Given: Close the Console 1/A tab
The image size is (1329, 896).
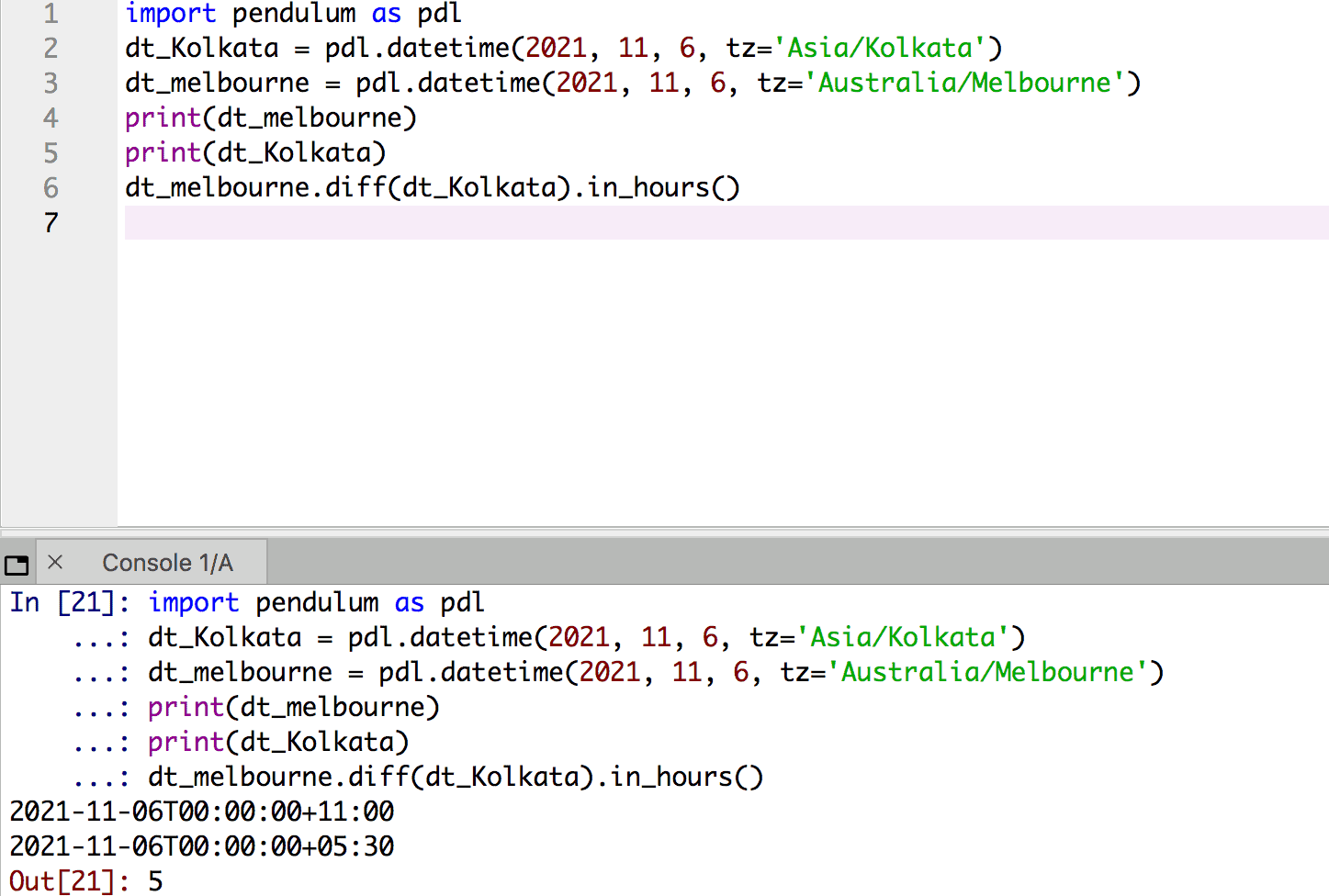Looking at the screenshot, I should [55, 562].
